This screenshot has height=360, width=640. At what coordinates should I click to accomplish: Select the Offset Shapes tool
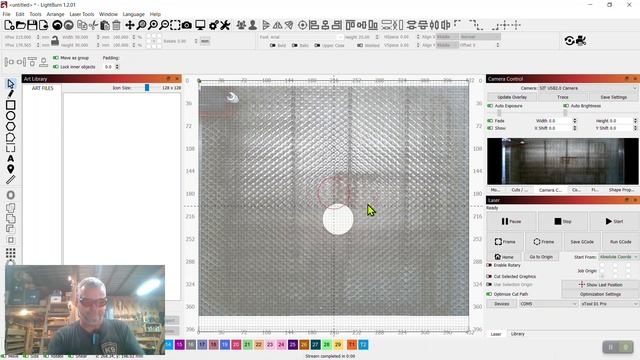[11, 195]
